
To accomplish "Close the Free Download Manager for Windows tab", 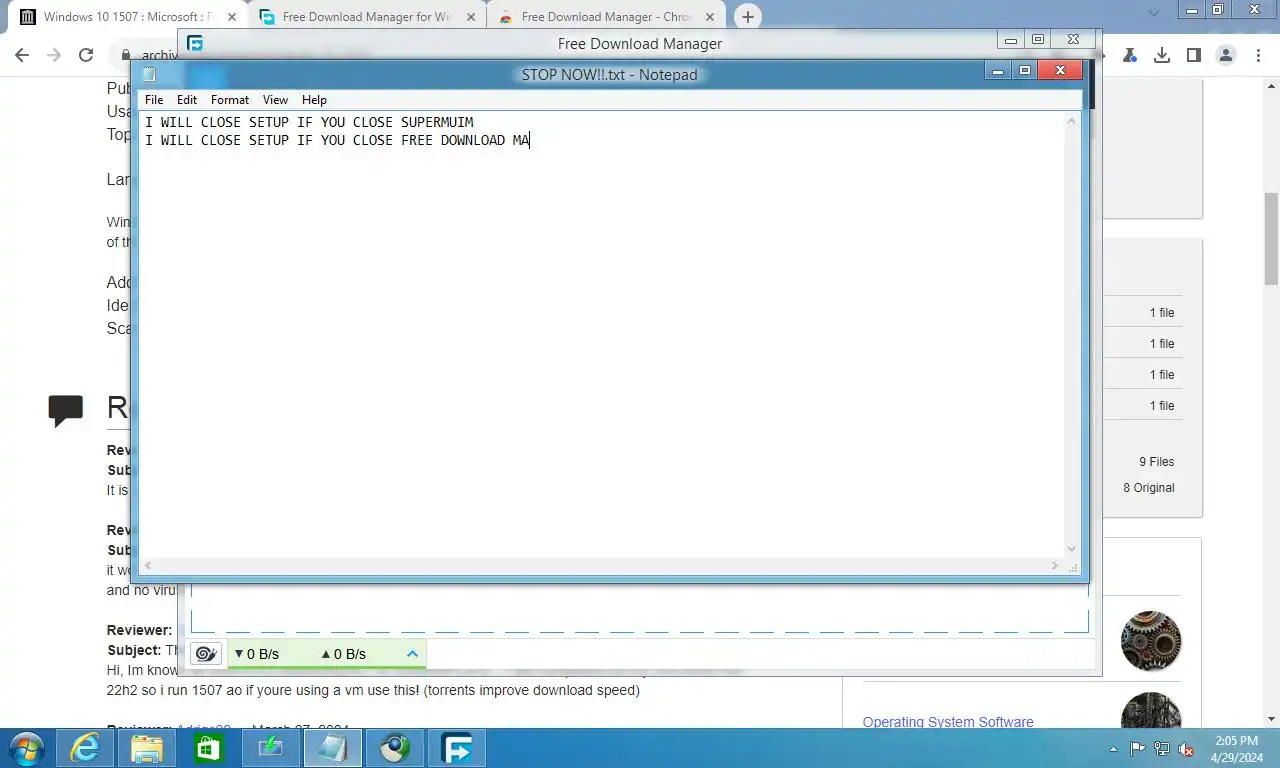I will coord(470,17).
